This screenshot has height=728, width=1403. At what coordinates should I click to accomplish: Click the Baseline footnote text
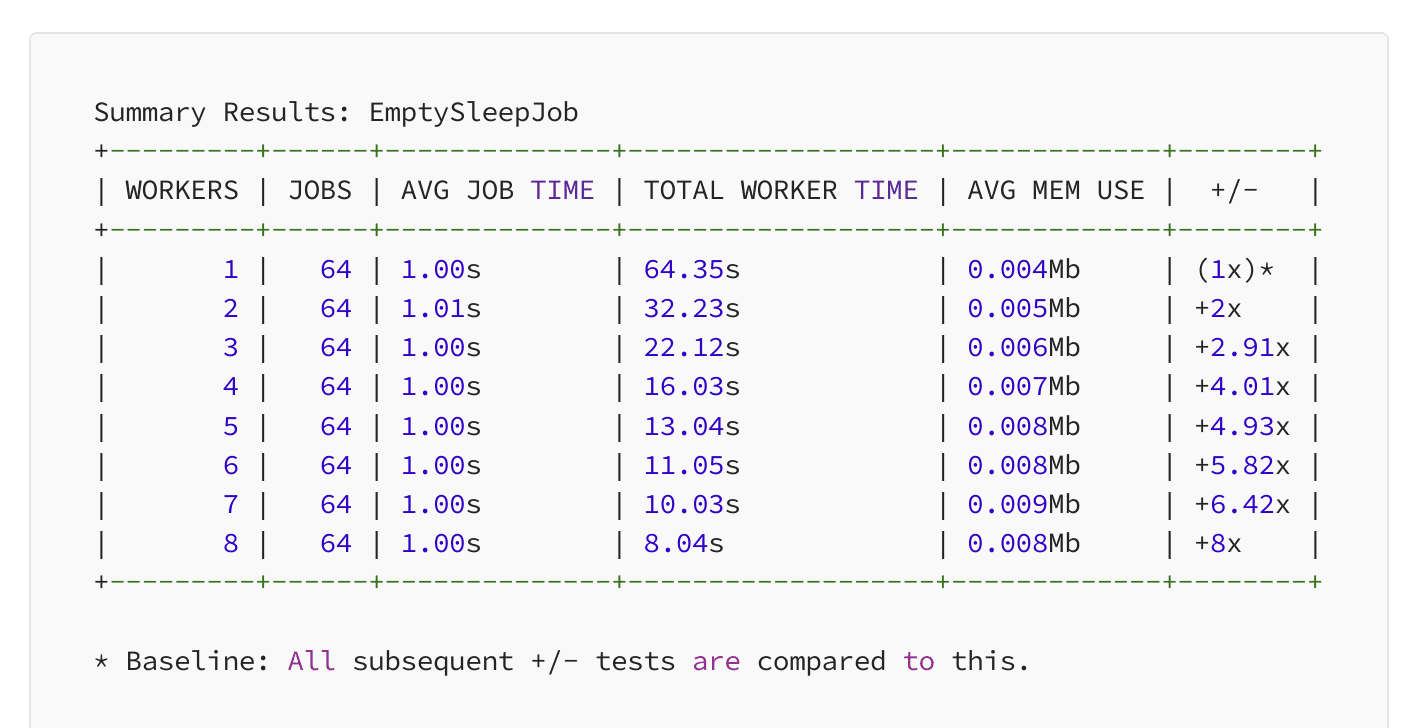(x=560, y=661)
